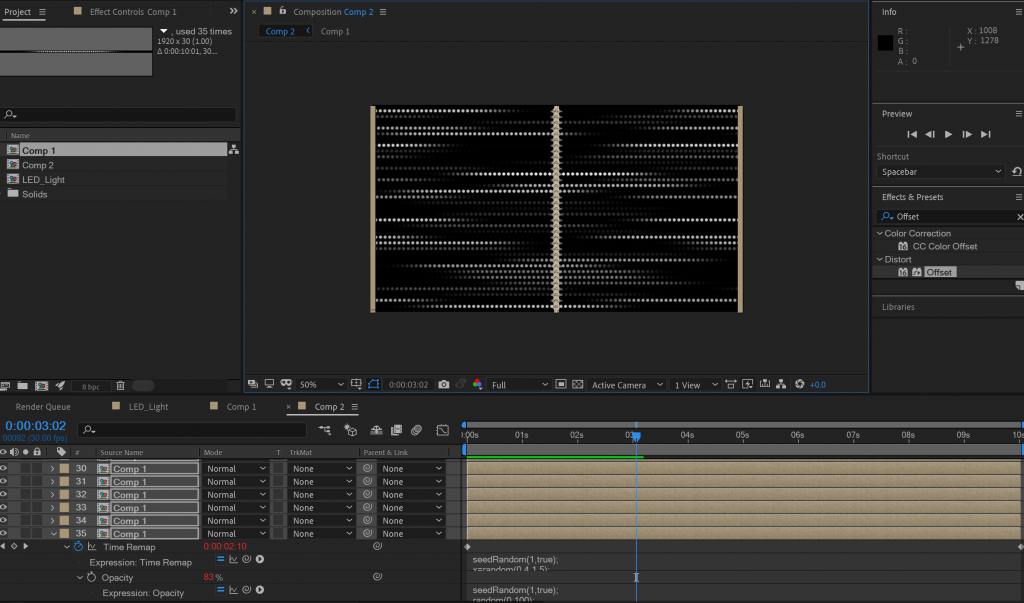Click the Show Channel color management icon
Image resolution: width=1024 pixels, height=603 pixels.
[477, 384]
